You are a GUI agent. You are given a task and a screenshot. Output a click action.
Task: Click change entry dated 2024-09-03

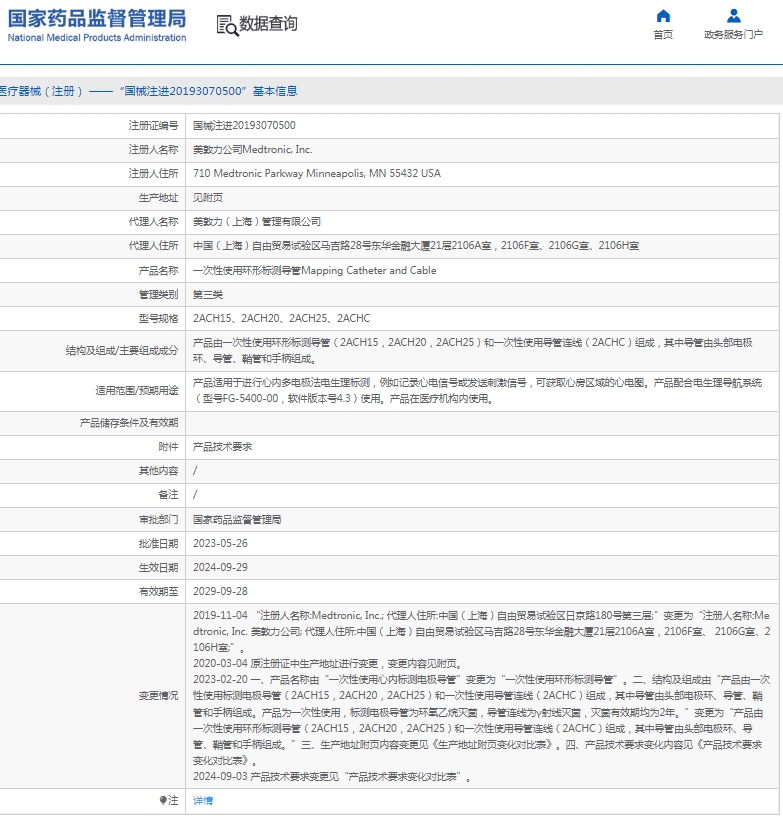pyautogui.click(x=332, y=776)
